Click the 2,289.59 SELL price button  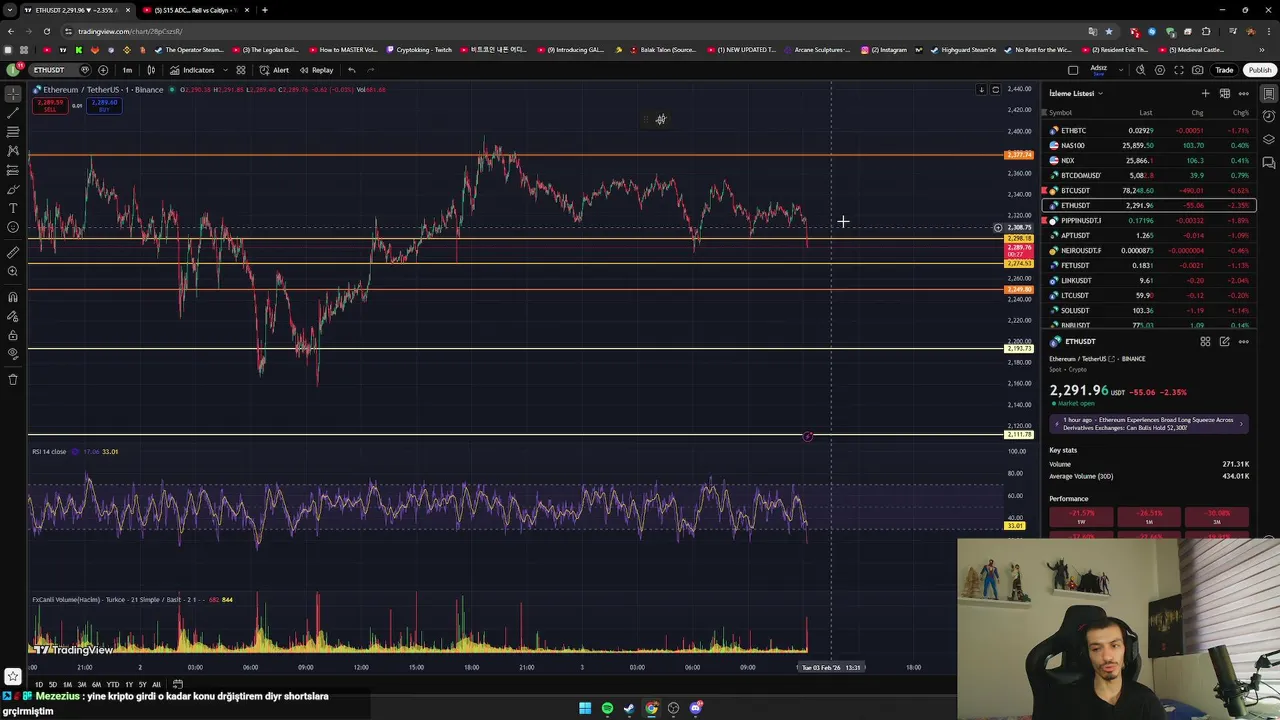point(50,105)
